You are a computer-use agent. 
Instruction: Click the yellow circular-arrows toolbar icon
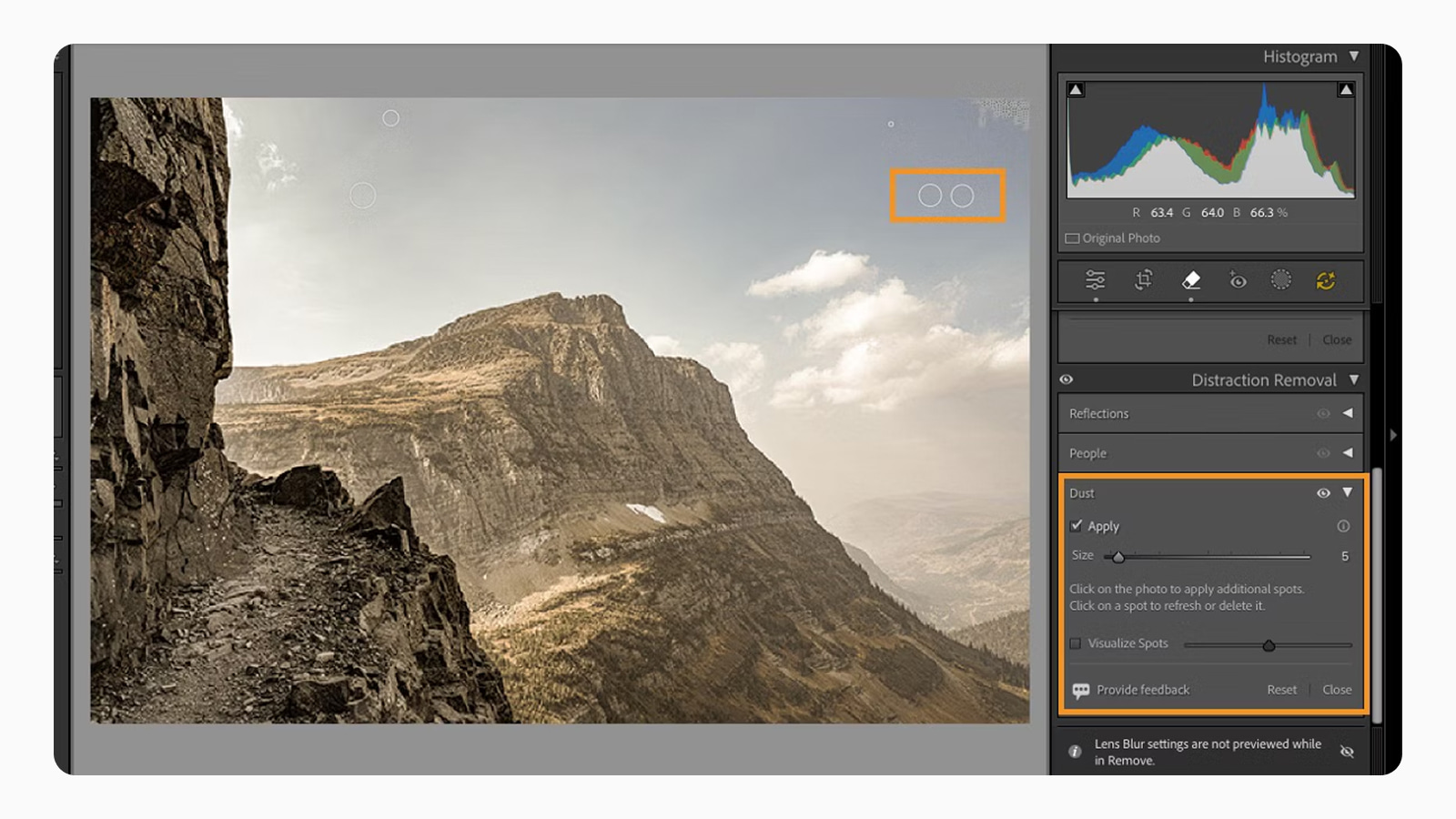pos(1325,280)
